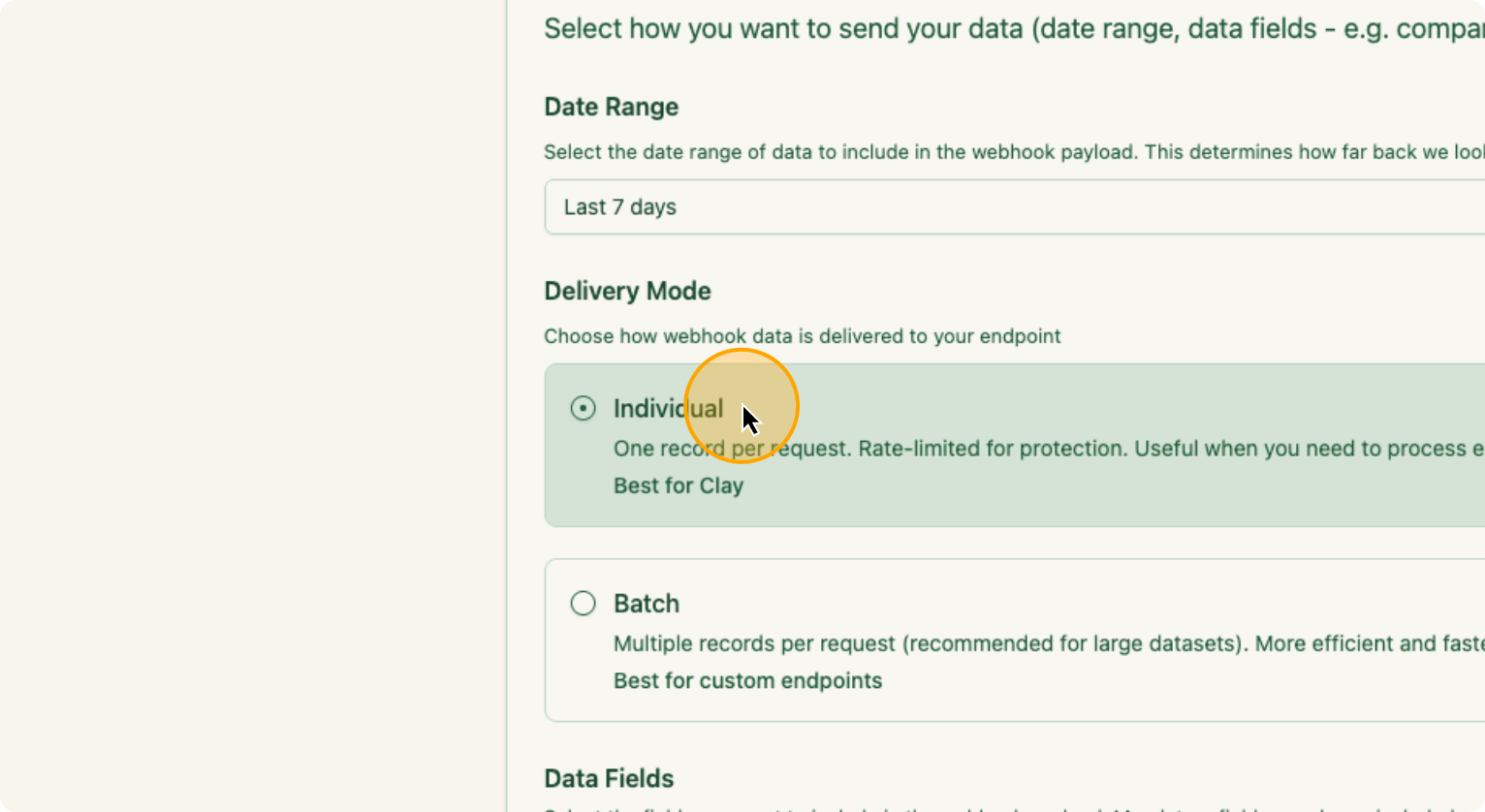The width and height of the screenshot is (1485, 812).
Task: Click the webhook data delivery helper text
Action: (x=803, y=336)
